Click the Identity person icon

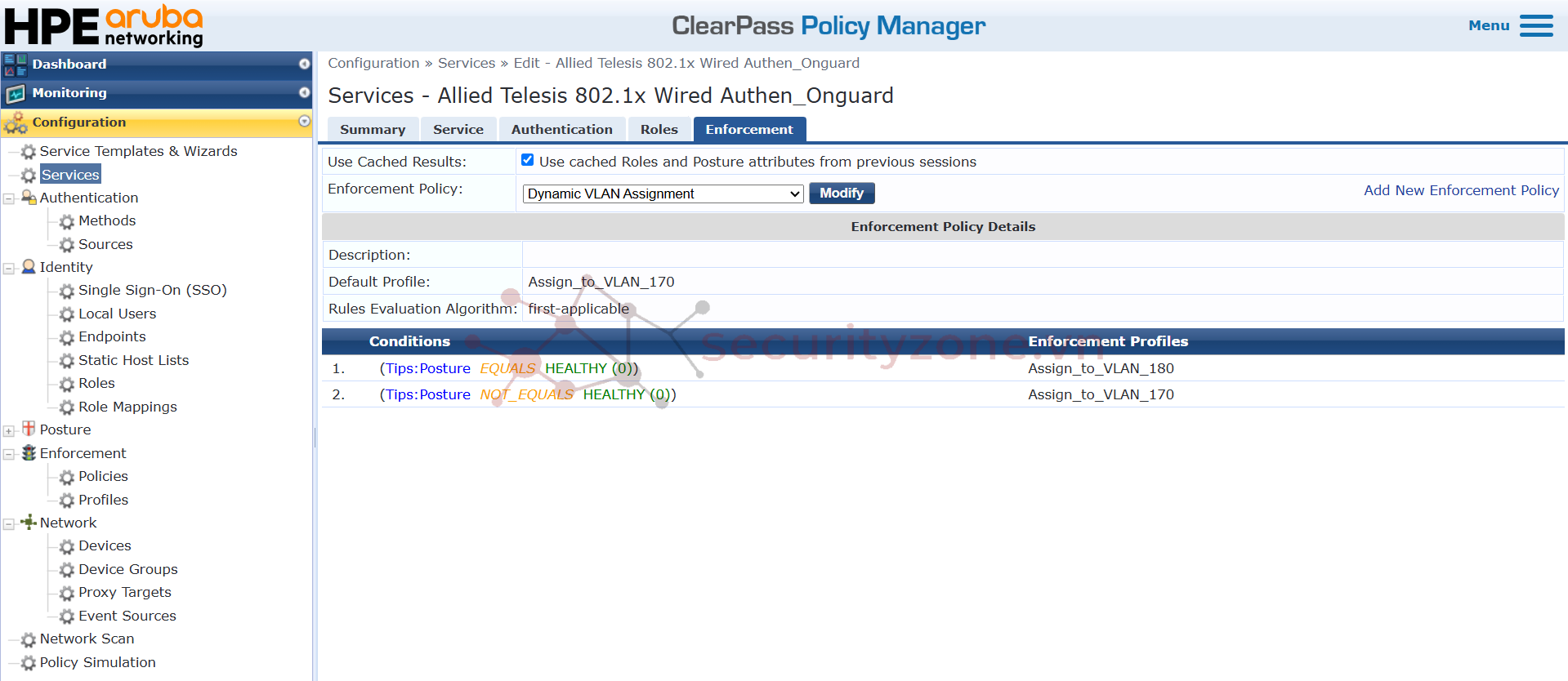29,267
